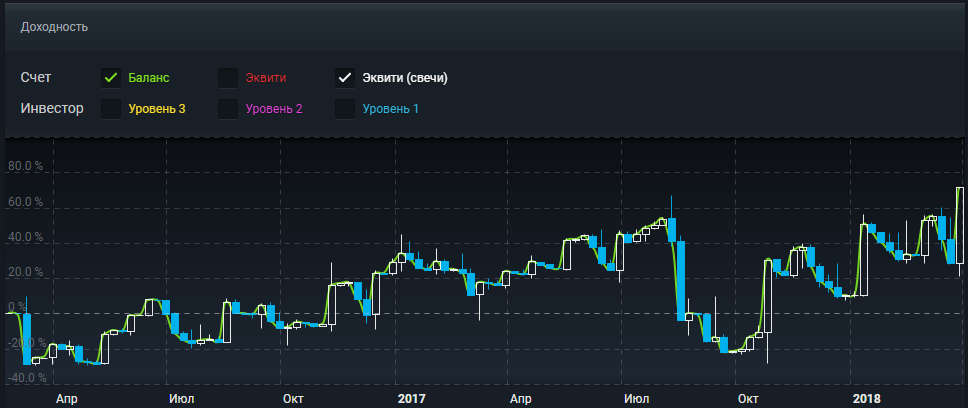
Task: Click the 80.0 % axis label
Action: [27, 166]
